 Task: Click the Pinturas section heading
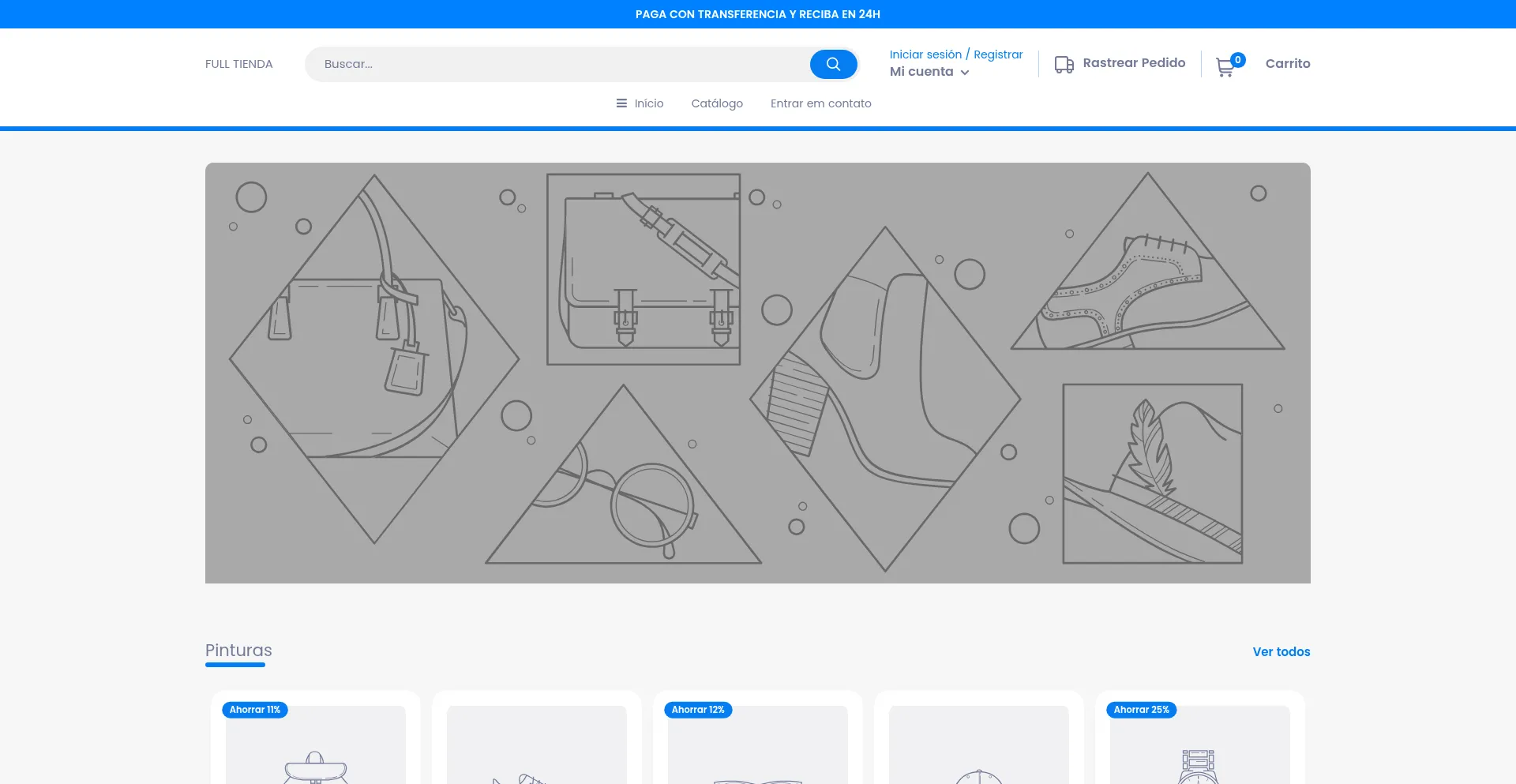[x=238, y=651]
